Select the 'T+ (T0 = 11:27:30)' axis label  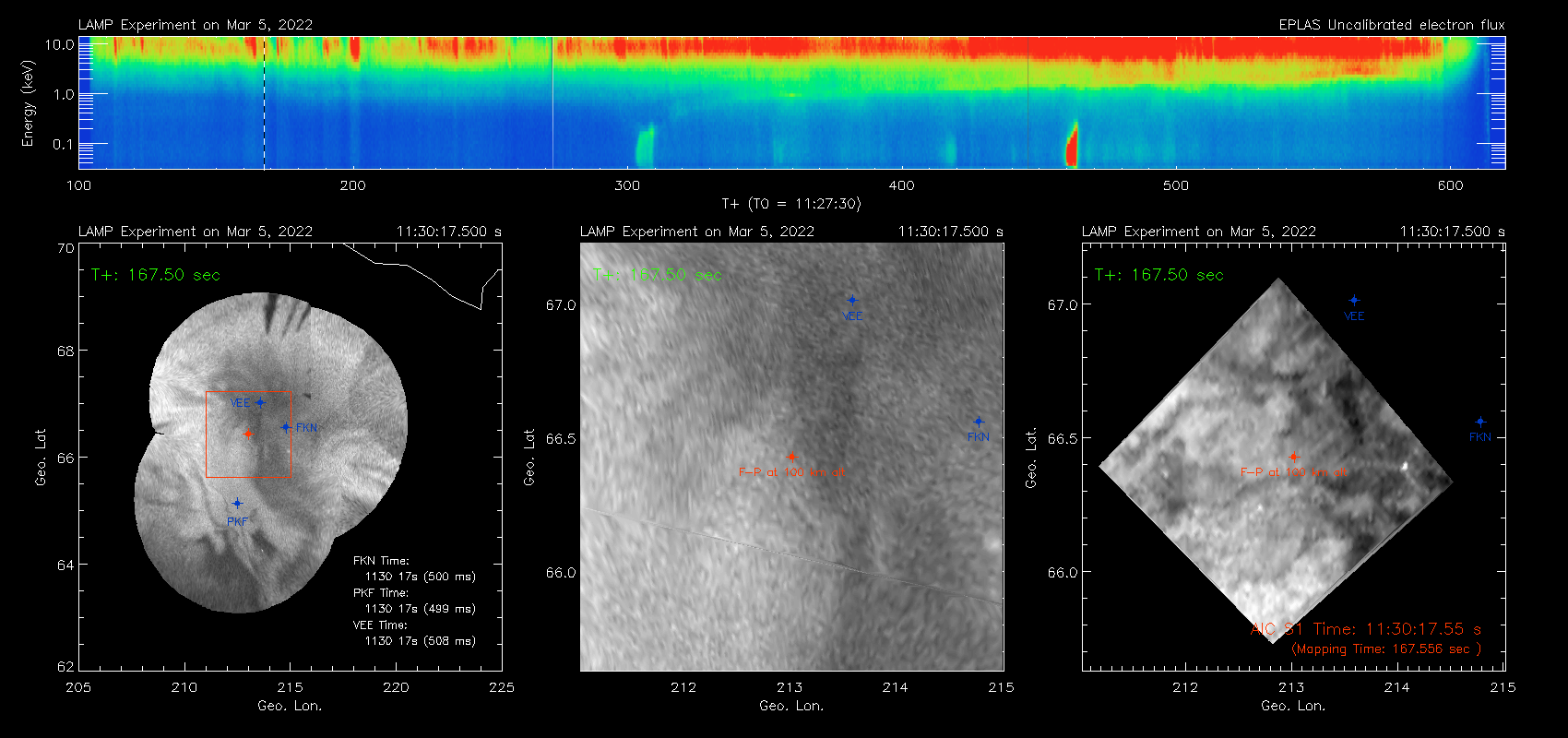click(x=791, y=204)
